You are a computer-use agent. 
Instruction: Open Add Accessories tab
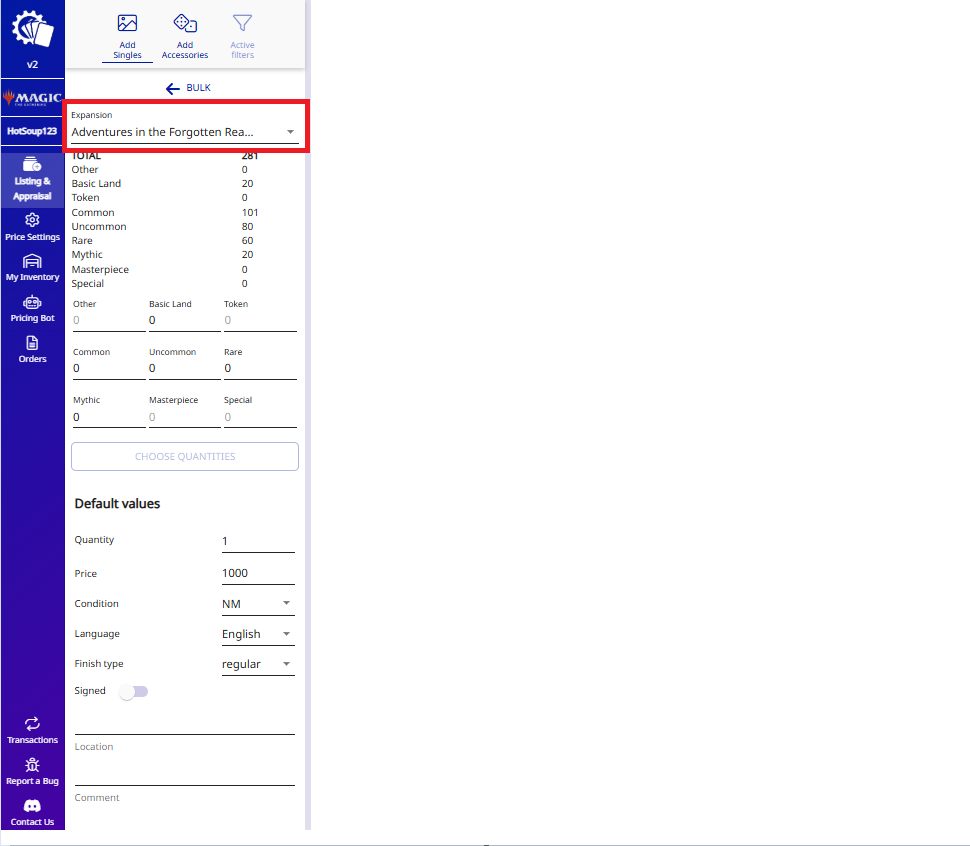tap(185, 37)
